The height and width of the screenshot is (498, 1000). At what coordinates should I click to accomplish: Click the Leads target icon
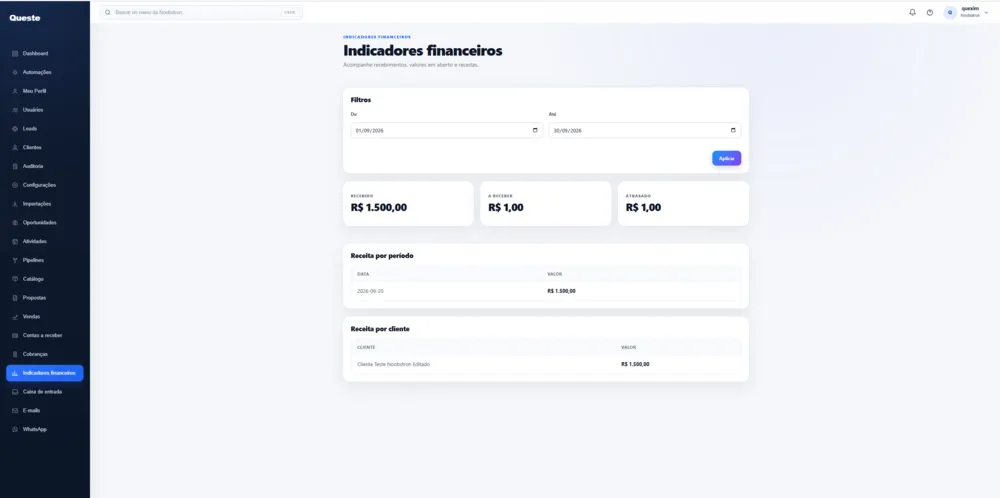coord(15,129)
